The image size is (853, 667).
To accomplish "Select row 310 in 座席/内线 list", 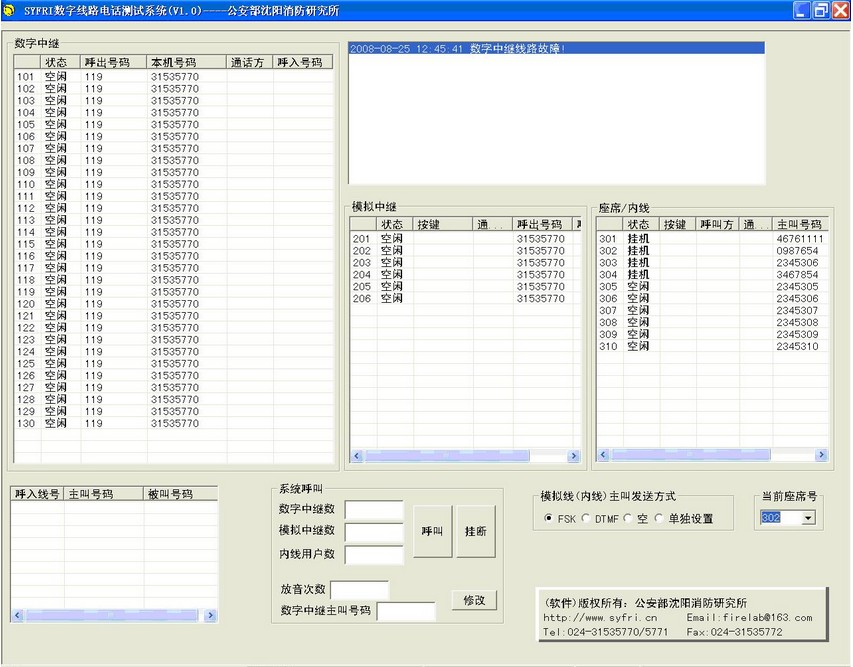I will (x=712, y=347).
